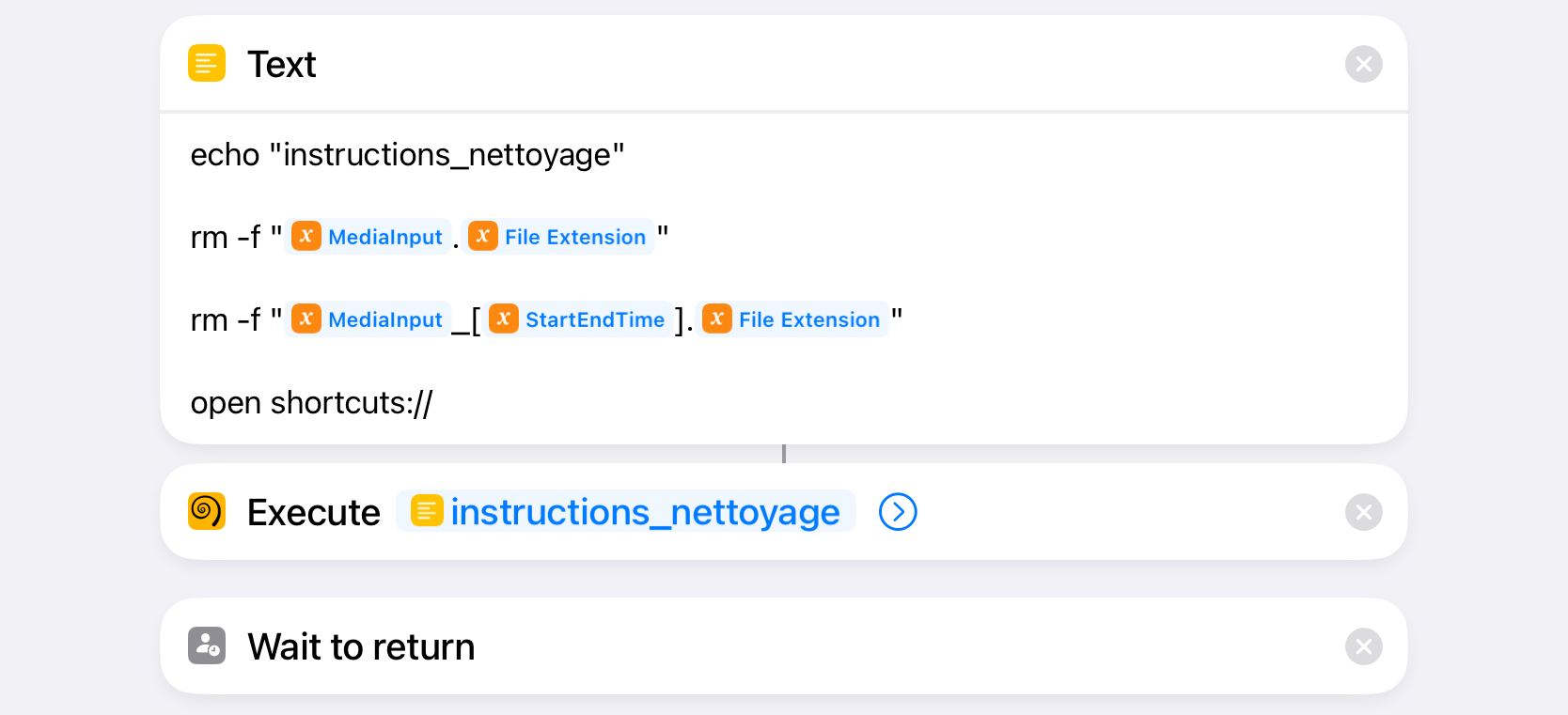The image size is (1568, 715).
Task: Open the StartEndTime variable token
Action: click(x=594, y=319)
